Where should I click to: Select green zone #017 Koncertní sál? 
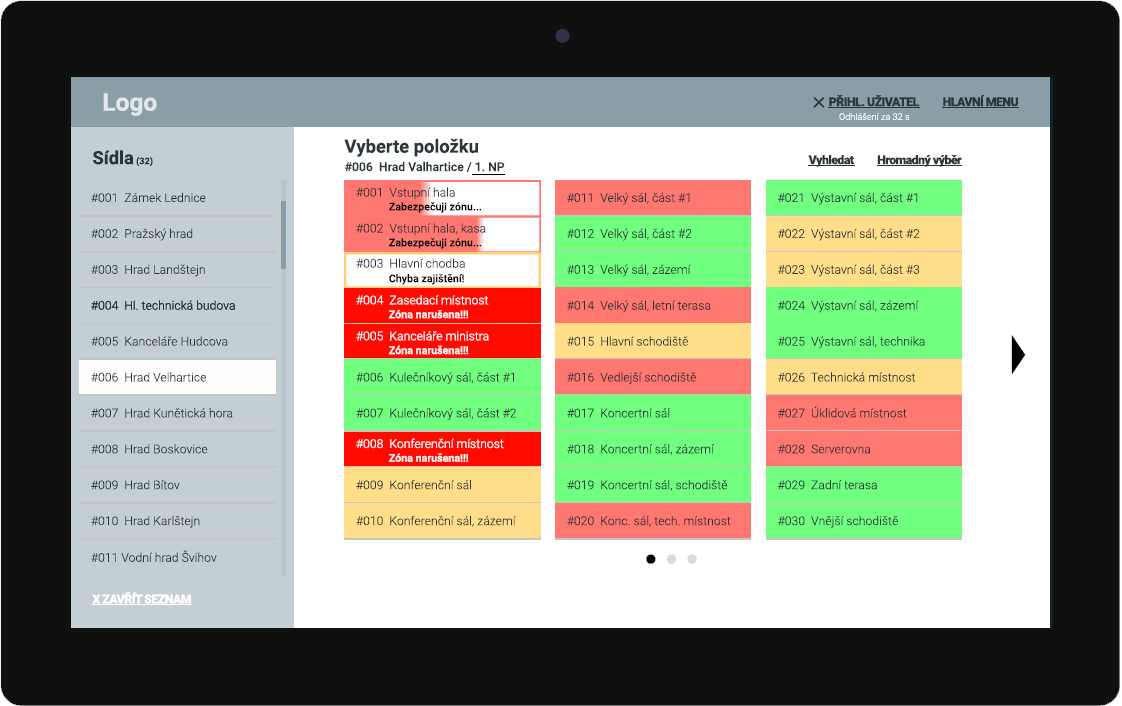click(652, 413)
